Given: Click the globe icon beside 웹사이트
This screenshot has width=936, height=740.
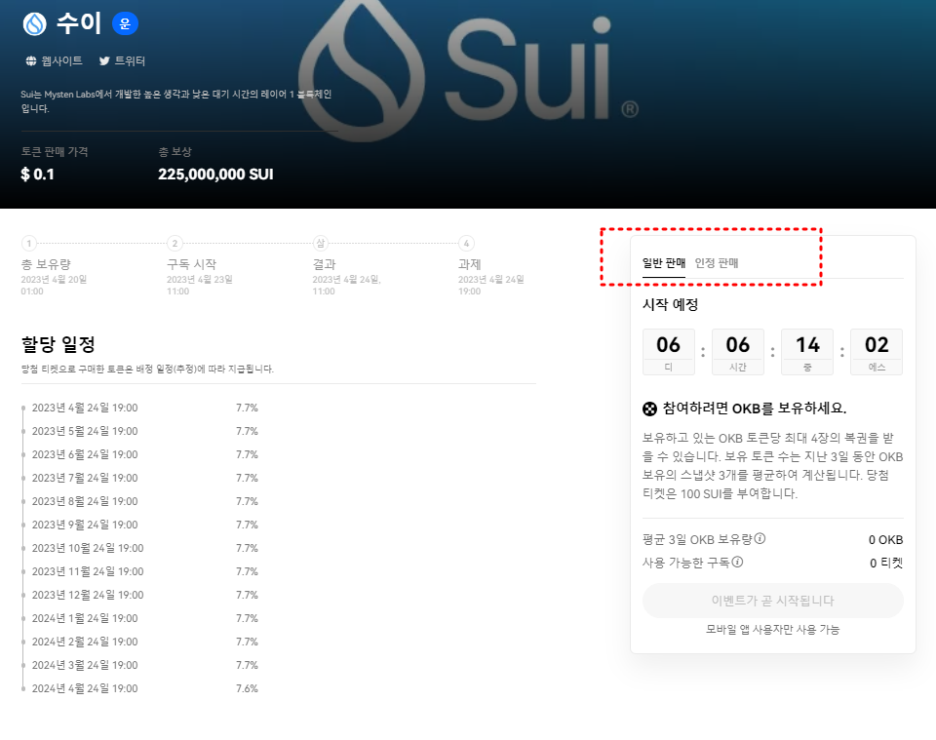Looking at the screenshot, I should pyautogui.click(x=31, y=61).
